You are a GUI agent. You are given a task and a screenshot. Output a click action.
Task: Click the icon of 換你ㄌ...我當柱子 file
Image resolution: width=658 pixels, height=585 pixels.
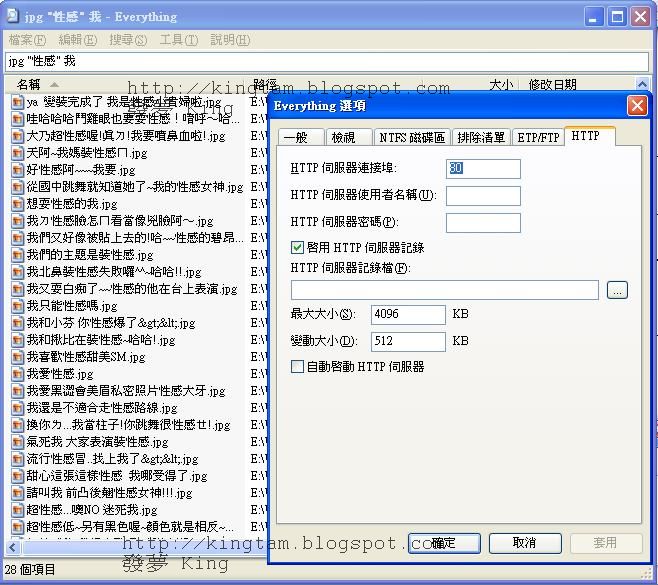(17, 425)
